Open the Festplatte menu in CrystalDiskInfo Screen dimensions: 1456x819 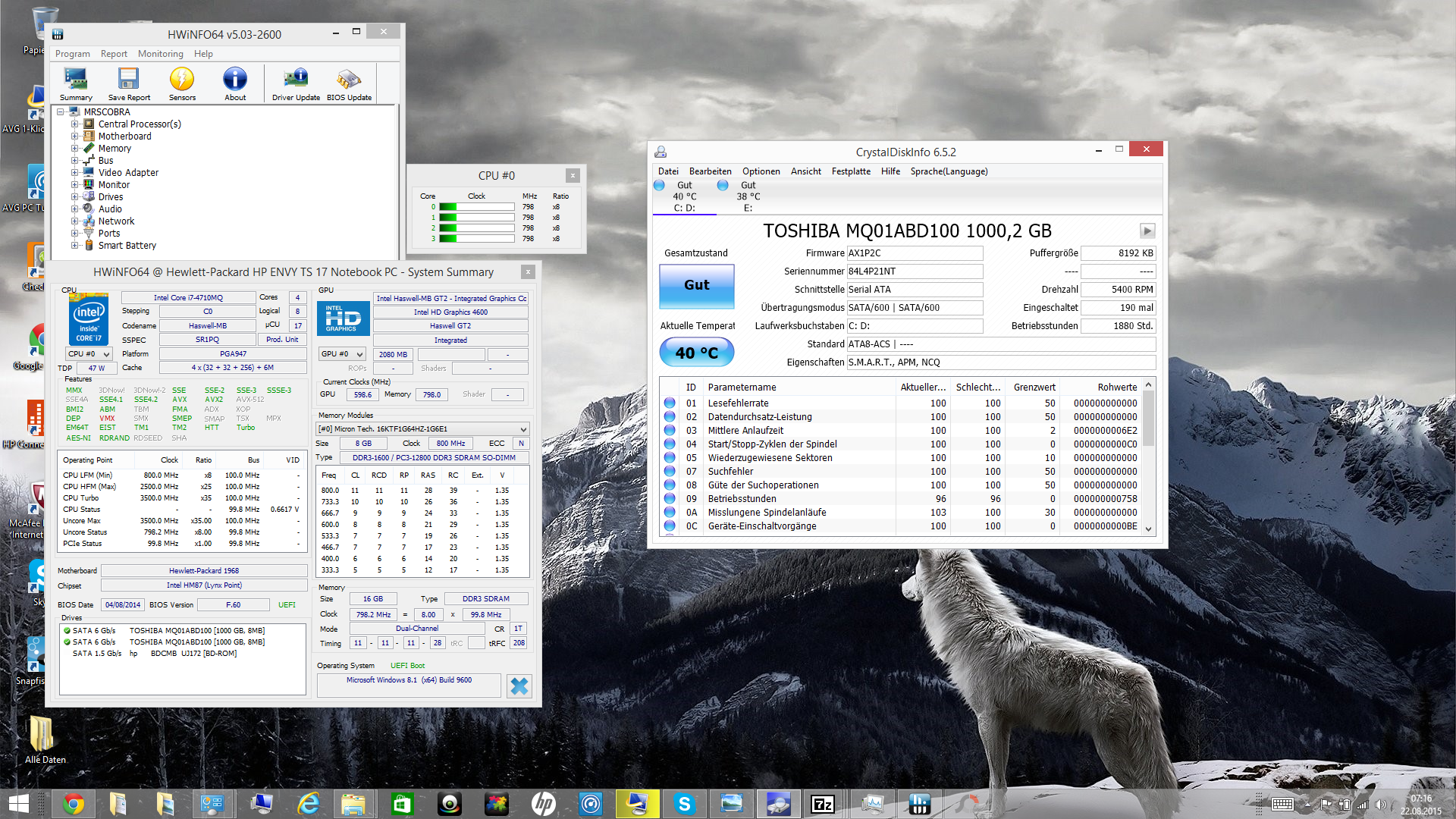click(850, 171)
